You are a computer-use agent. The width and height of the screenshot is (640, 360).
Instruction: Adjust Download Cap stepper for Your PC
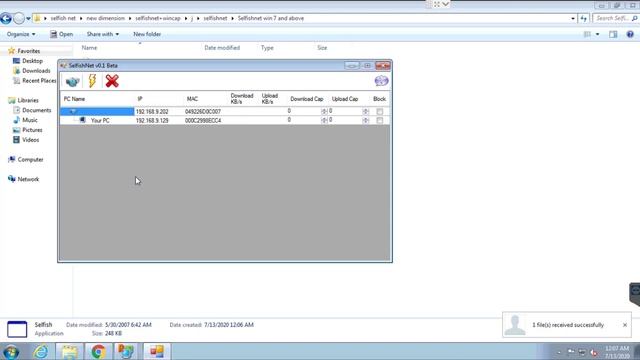[x=324, y=120]
